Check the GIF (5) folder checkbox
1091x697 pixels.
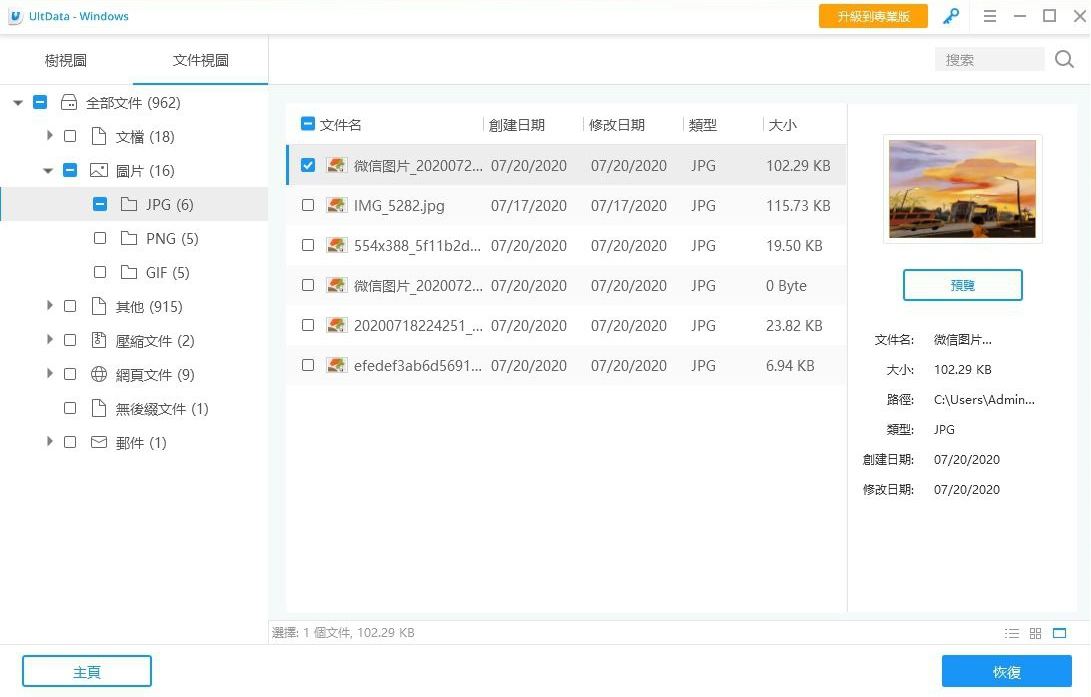click(100, 272)
